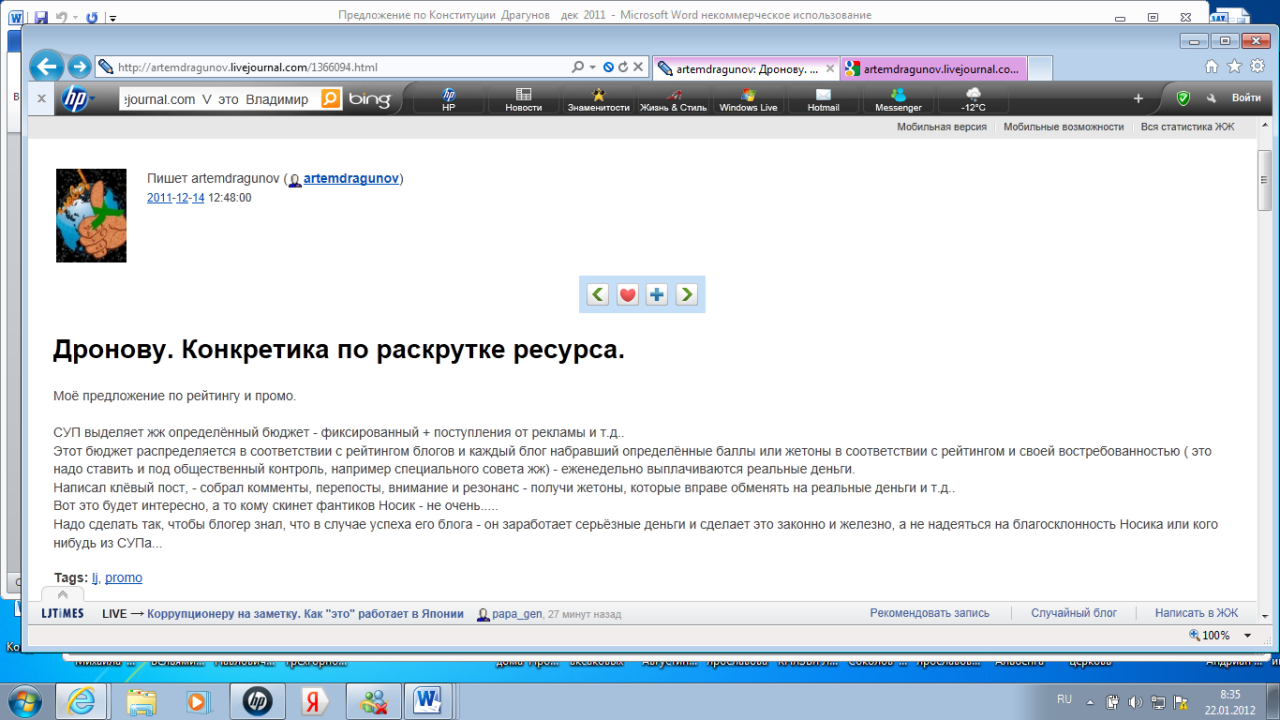This screenshot has width=1280, height=720.
Task: Switch to the artemdragunov: Дронову tab
Action: [x=745, y=69]
